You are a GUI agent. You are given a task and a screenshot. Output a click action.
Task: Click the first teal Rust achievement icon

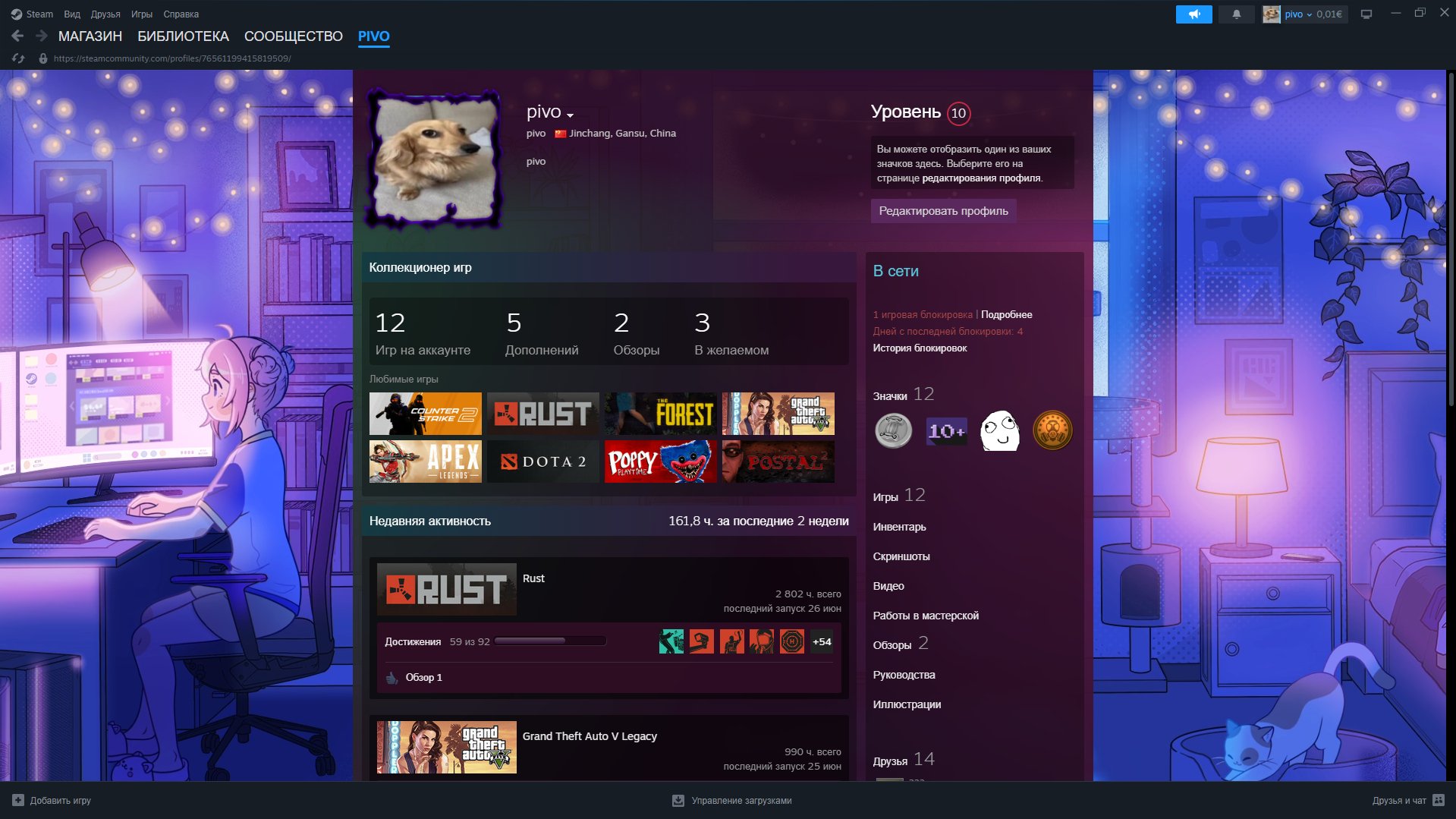pyautogui.click(x=671, y=641)
